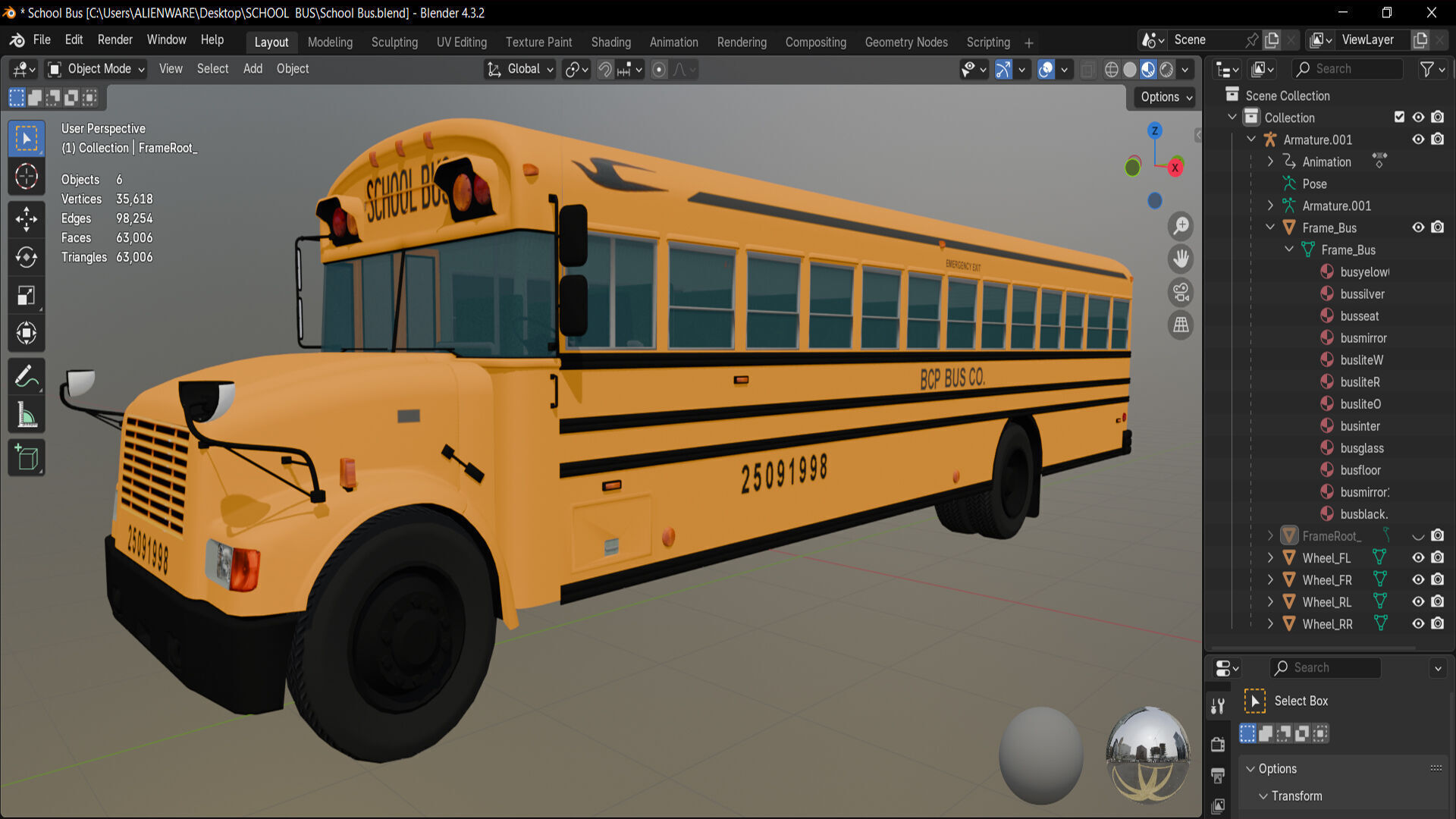Expand FrameRoot_ in outliner
The height and width of the screenshot is (819, 1456).
(1270, 536)
